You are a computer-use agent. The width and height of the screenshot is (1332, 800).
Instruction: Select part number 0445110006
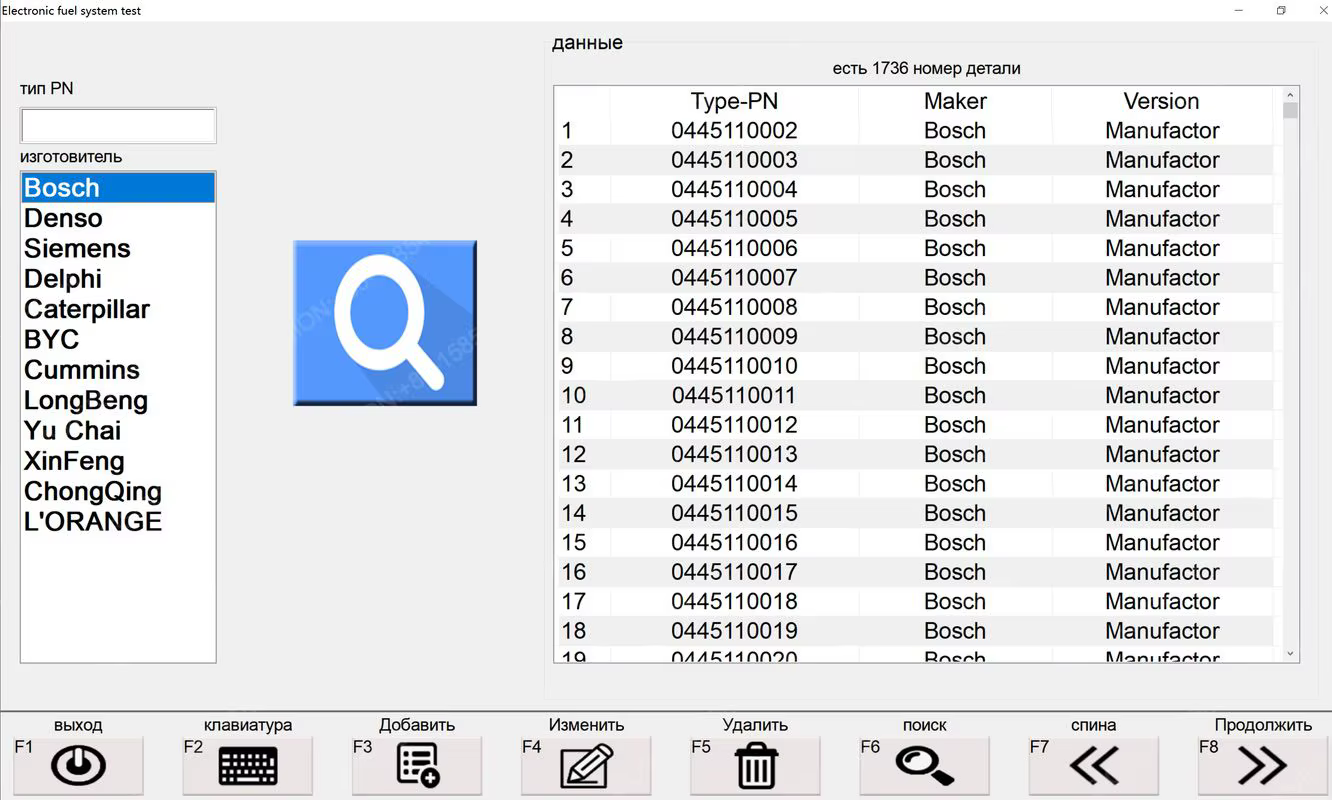pyautogui.click(x=734, y=248)
